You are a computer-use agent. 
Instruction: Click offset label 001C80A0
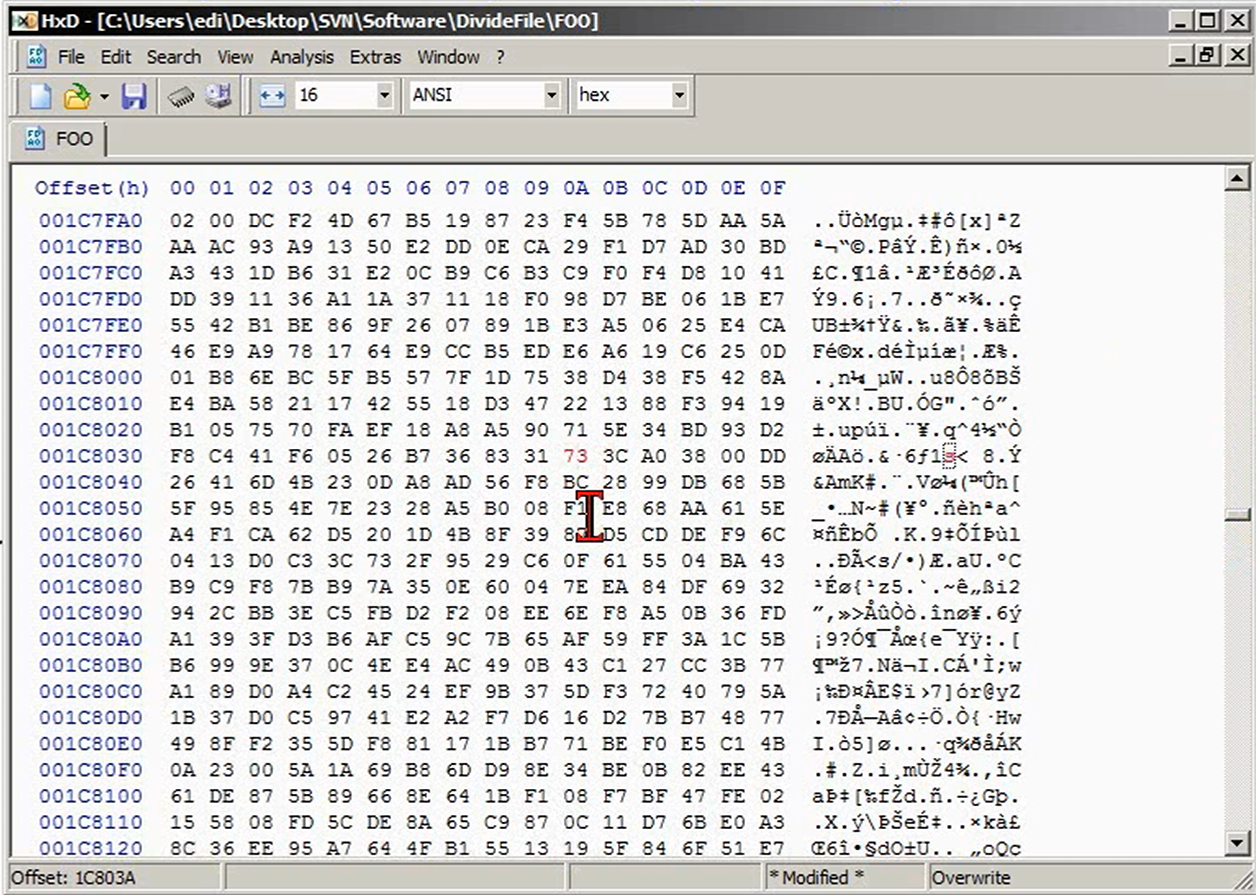point(91,639)
